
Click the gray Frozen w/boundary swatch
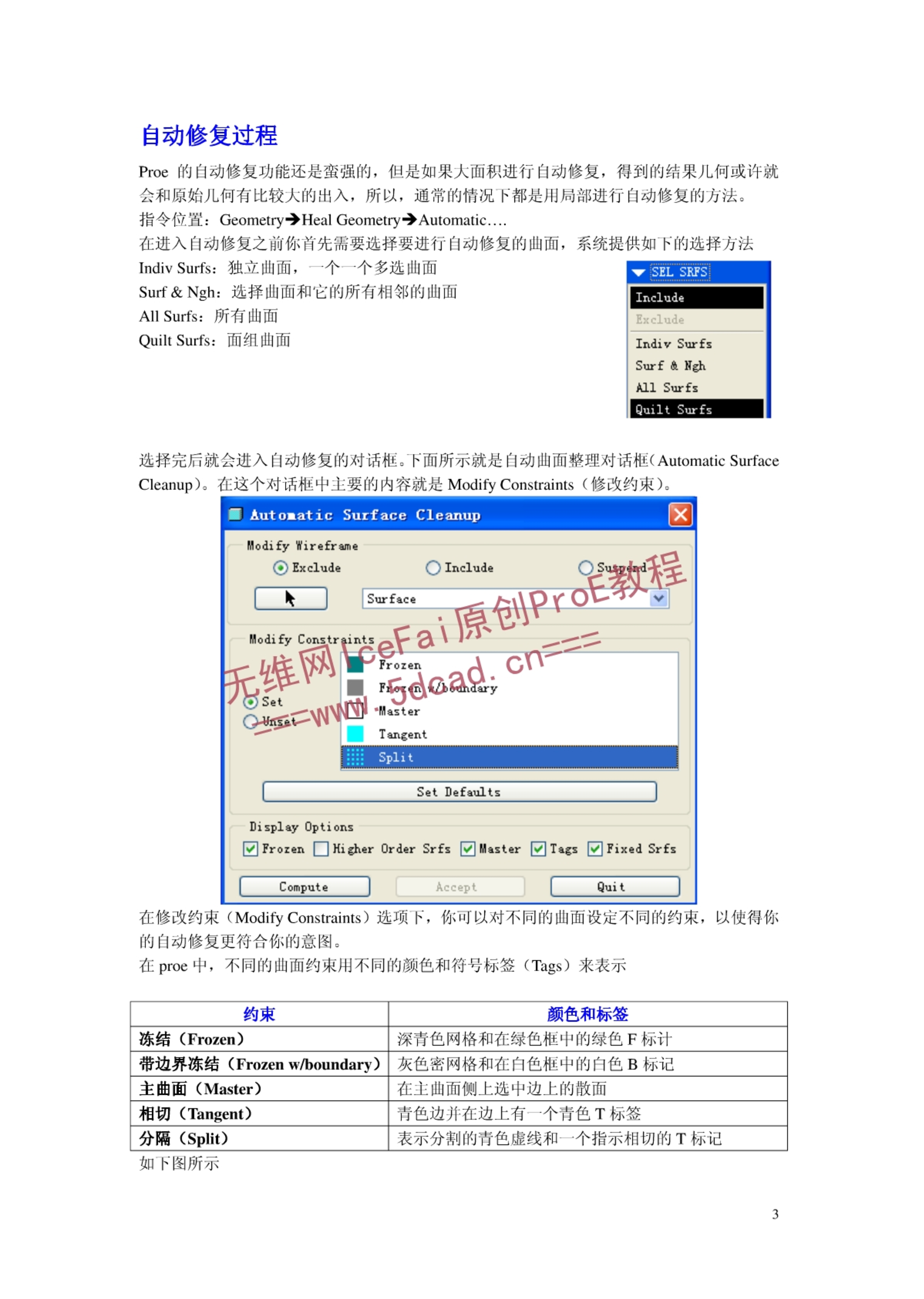(x=355, y=687)
